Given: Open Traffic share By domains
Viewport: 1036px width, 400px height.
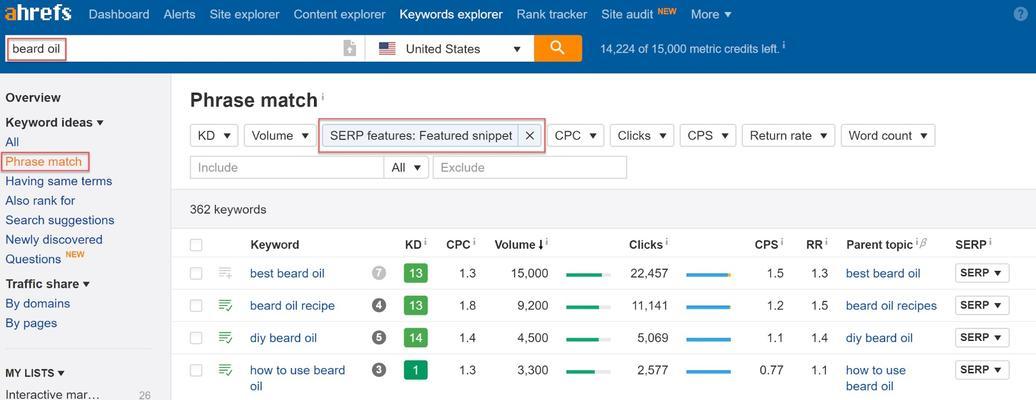Looking at the screenshot, I should 38,303.
